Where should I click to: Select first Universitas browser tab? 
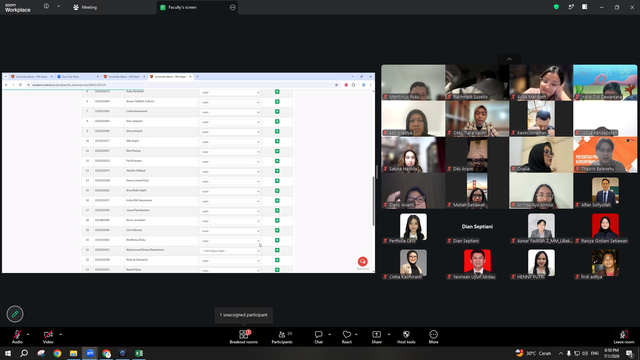32,77
